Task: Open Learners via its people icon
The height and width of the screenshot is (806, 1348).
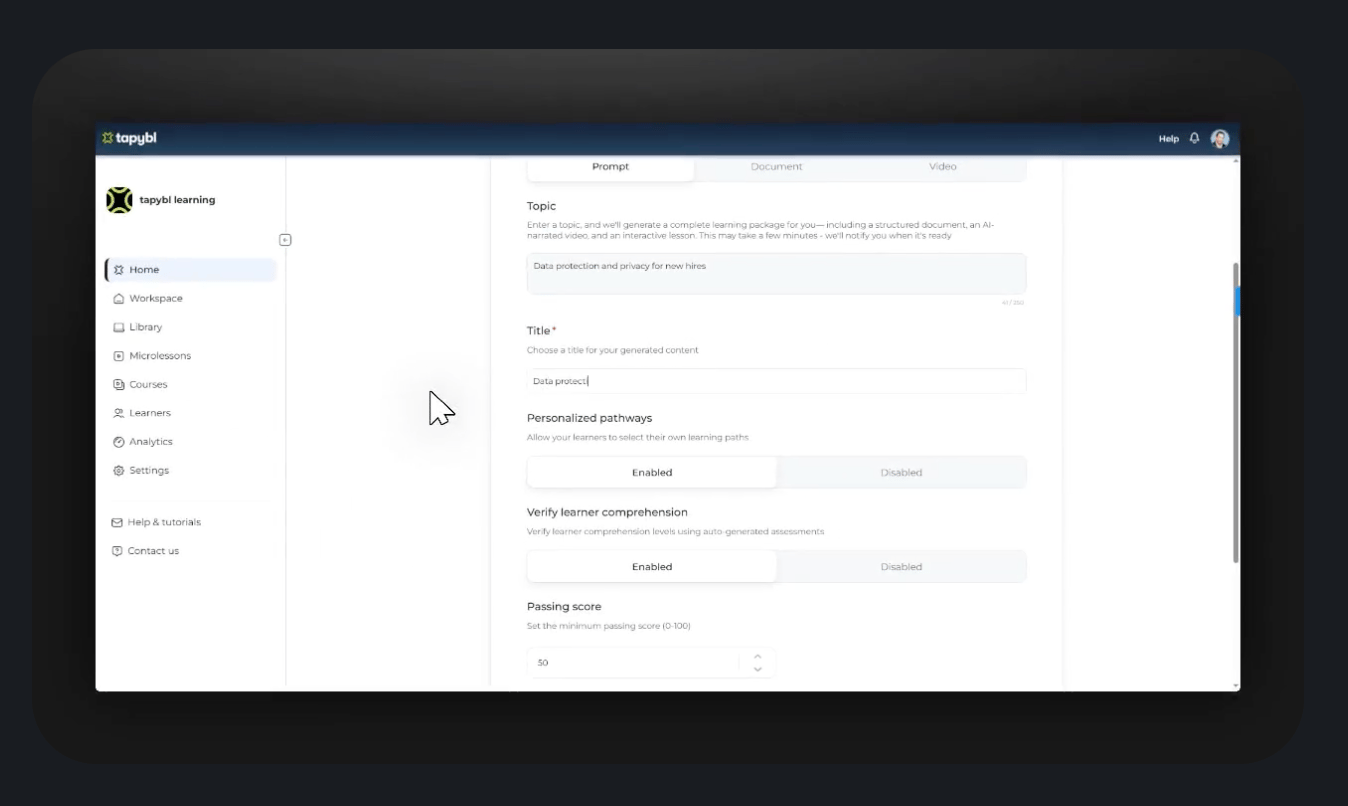Action: (119, 413)
